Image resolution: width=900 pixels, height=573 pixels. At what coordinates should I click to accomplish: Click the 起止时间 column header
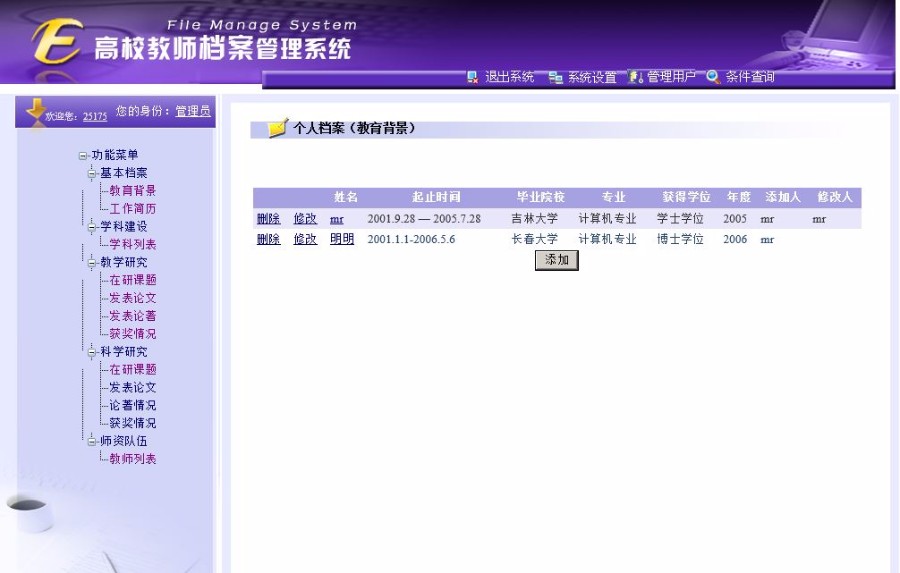click(x=436, y=197)
